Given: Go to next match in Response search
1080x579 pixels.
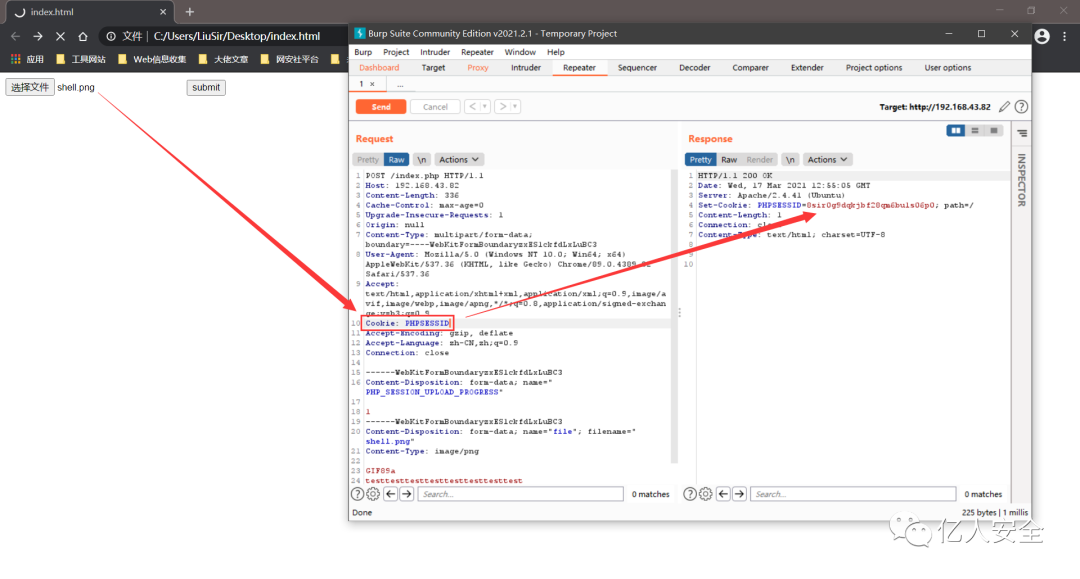Looking at the screenshot, I should pyautogui.click(x=739, y=494).
